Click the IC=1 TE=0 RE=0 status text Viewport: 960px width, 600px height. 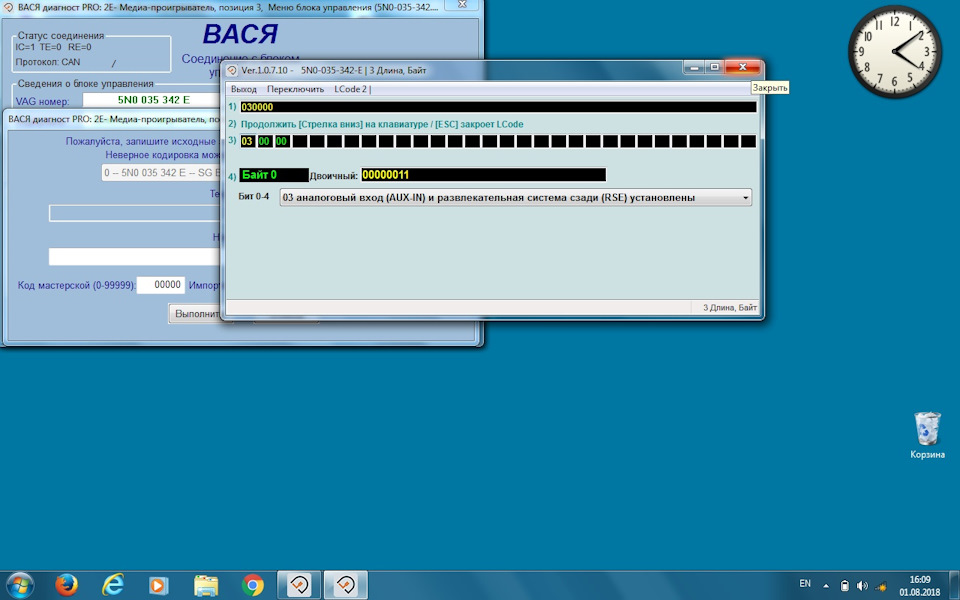53,47
